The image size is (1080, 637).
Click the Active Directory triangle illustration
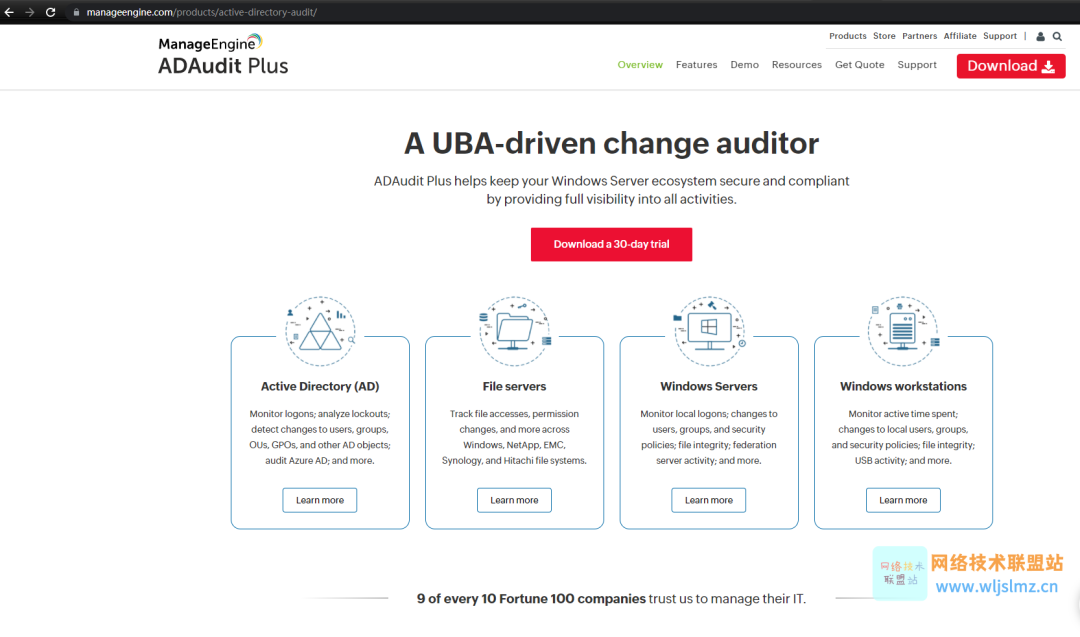pyautogui.click(x=320, y=331)
